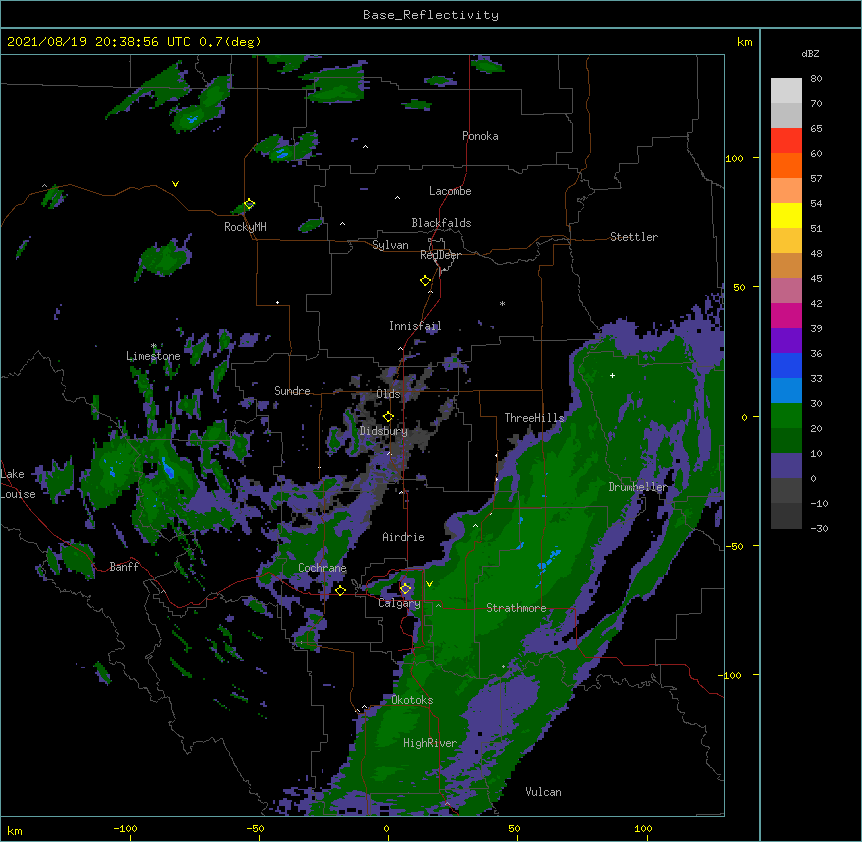
Task: Click the dBZ legend heading
Action: [810, 54]
